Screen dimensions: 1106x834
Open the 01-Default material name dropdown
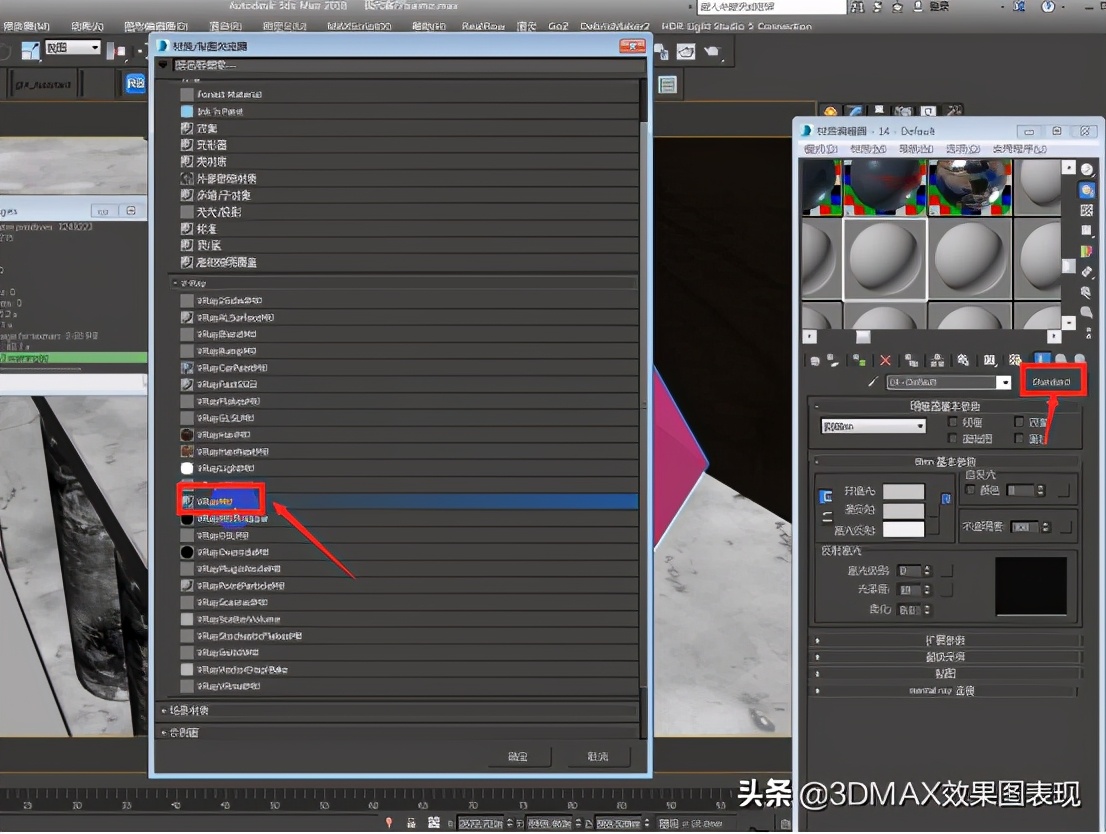click(x=1005, y=381)
